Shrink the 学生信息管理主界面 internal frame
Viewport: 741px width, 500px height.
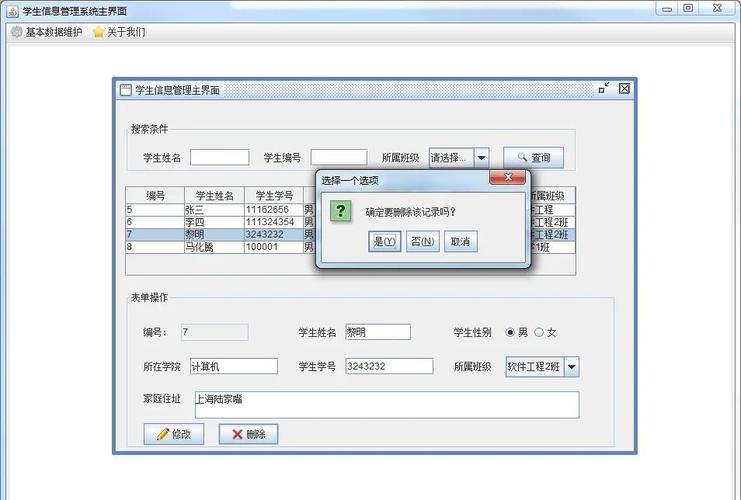pos(603,88)
